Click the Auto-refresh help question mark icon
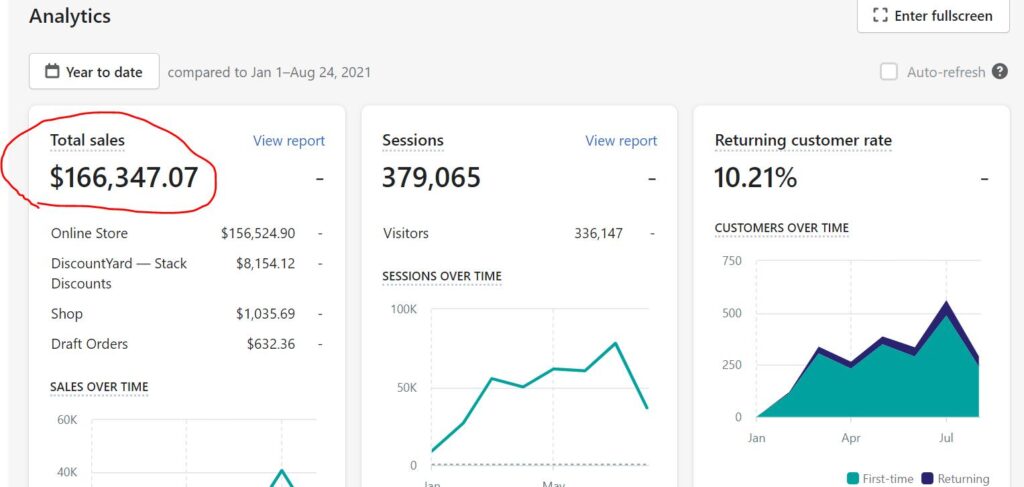Viewport: 1024px width, 487px height. click(1000, 72)
